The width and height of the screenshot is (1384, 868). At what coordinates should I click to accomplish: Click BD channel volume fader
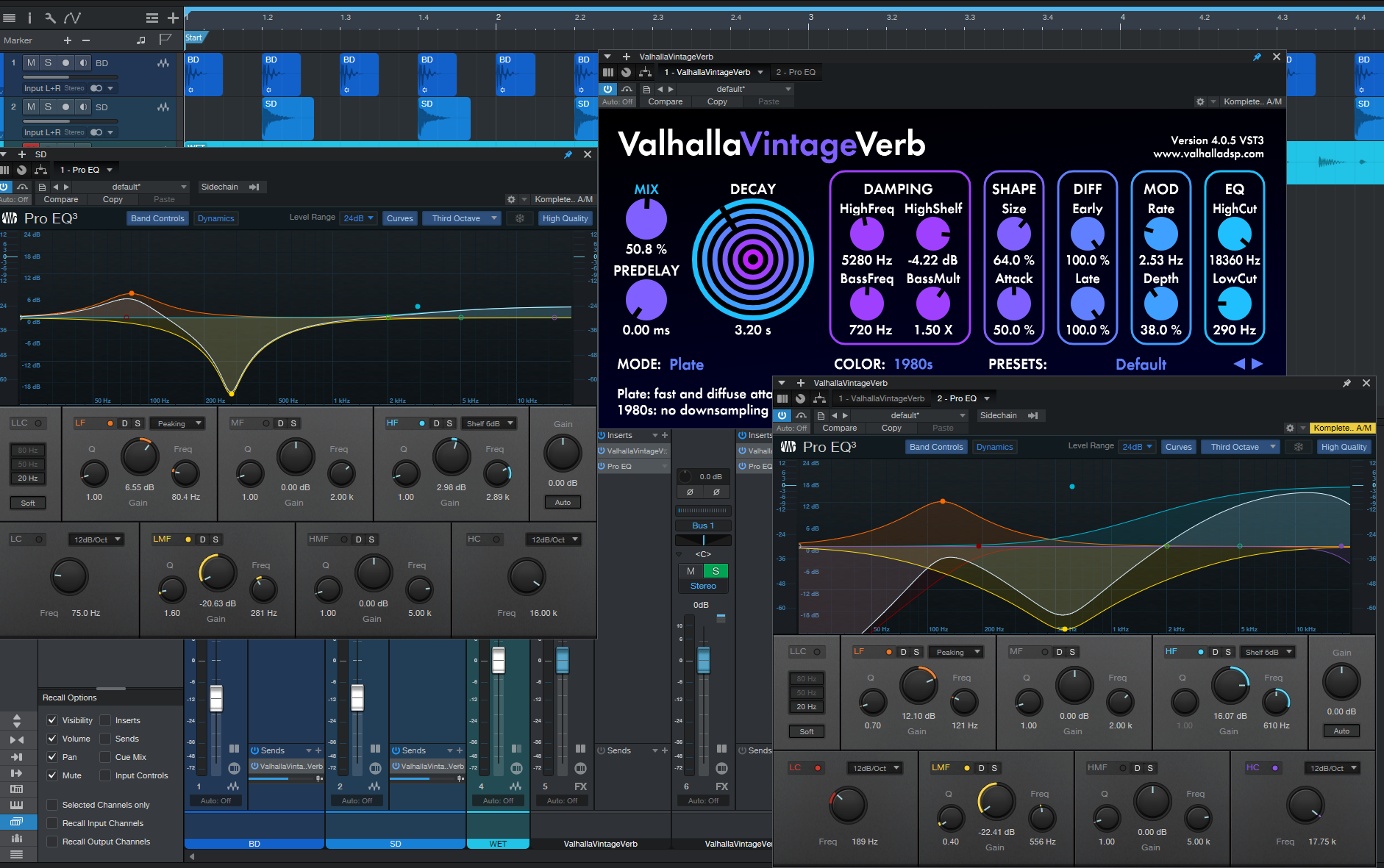pyautogui.click(x=216, y=697)
